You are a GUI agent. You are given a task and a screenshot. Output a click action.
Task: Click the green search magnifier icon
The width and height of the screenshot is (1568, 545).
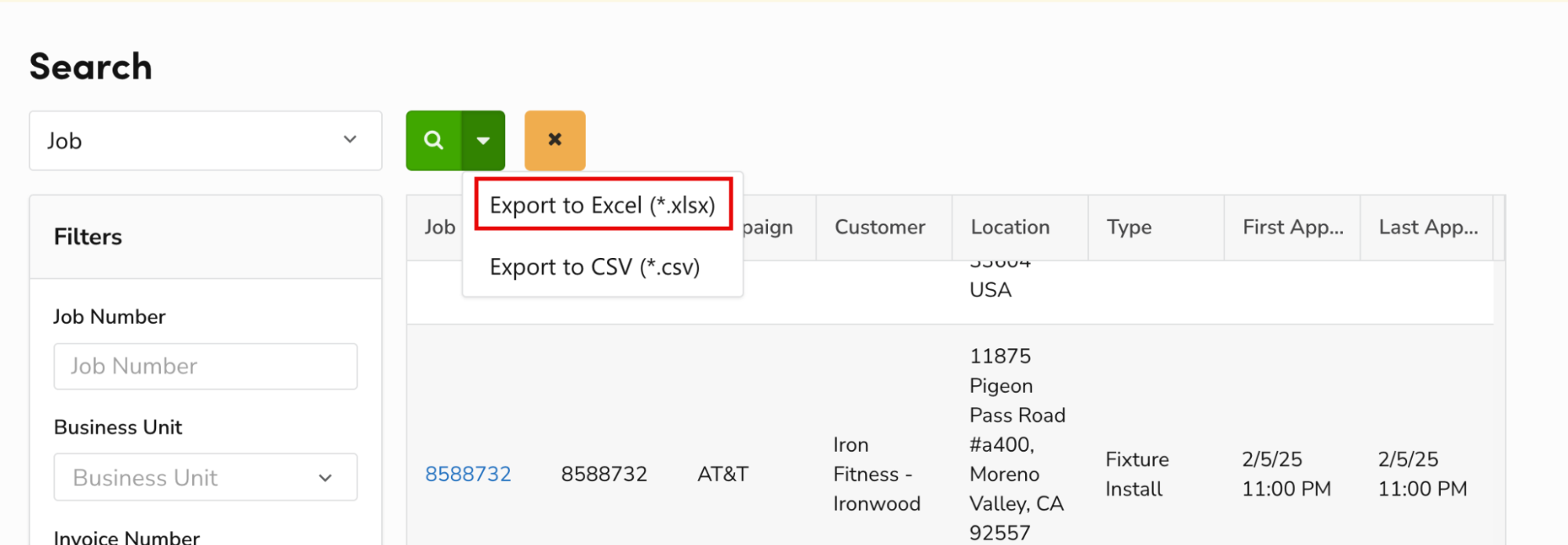pos(434,140)
